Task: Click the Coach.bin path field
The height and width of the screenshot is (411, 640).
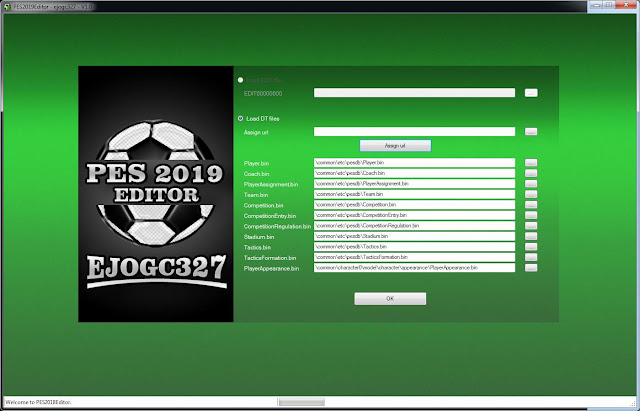Action: pos(414,173)
